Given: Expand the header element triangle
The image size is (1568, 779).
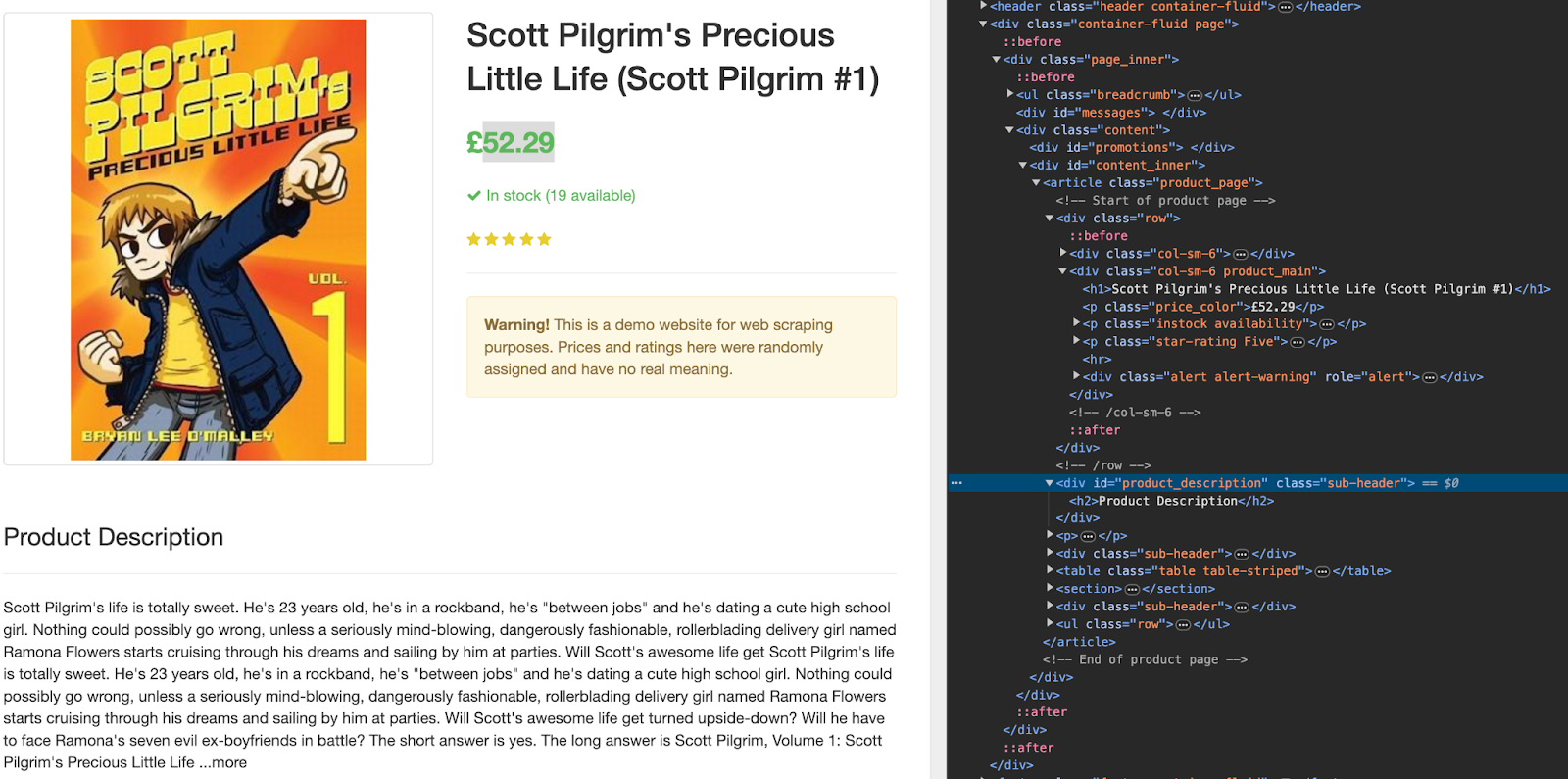Looking at the screenshot, I should pyautogui.click(x=983, y=6).
